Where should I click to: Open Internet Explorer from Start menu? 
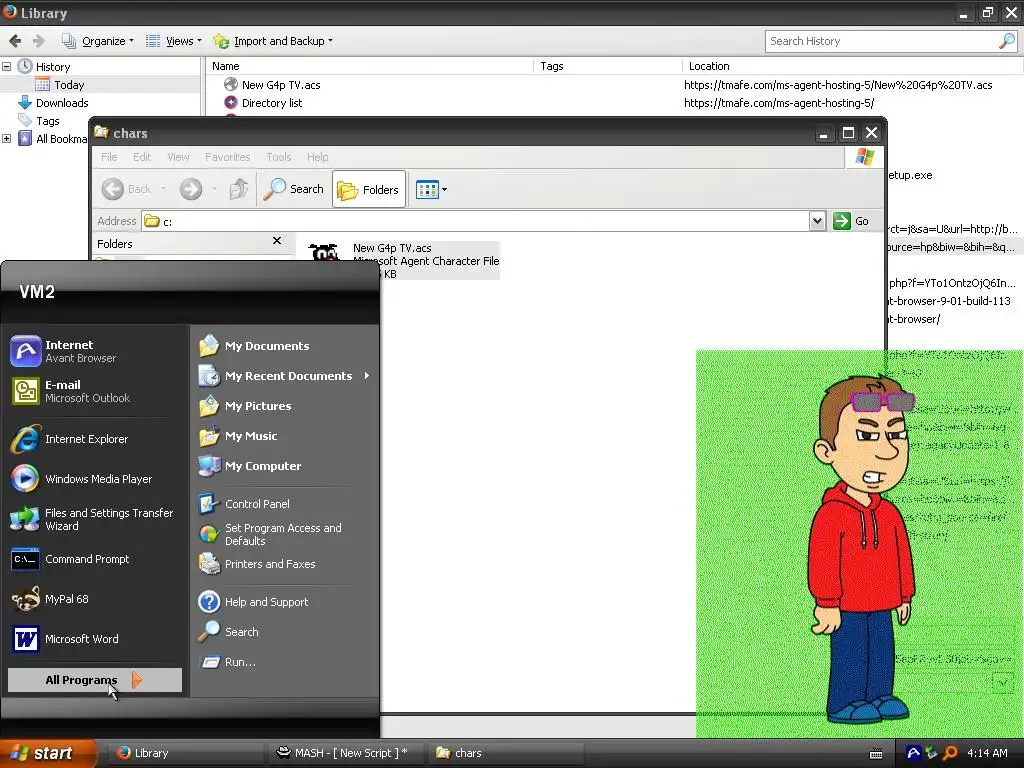(71, 439)
